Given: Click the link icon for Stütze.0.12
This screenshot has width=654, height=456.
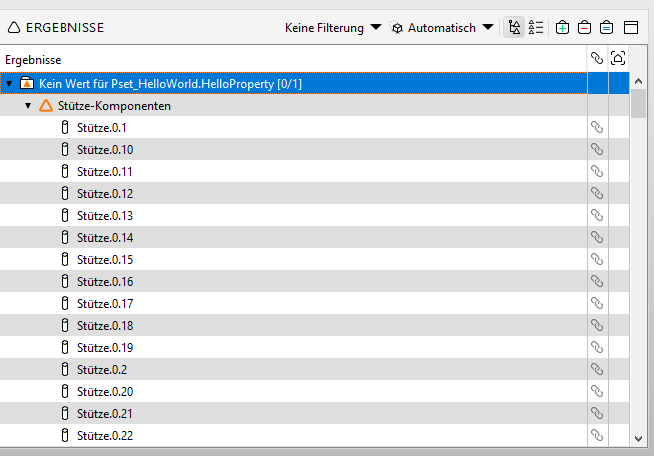Looking at the screenshot, I should pos(597,193).
